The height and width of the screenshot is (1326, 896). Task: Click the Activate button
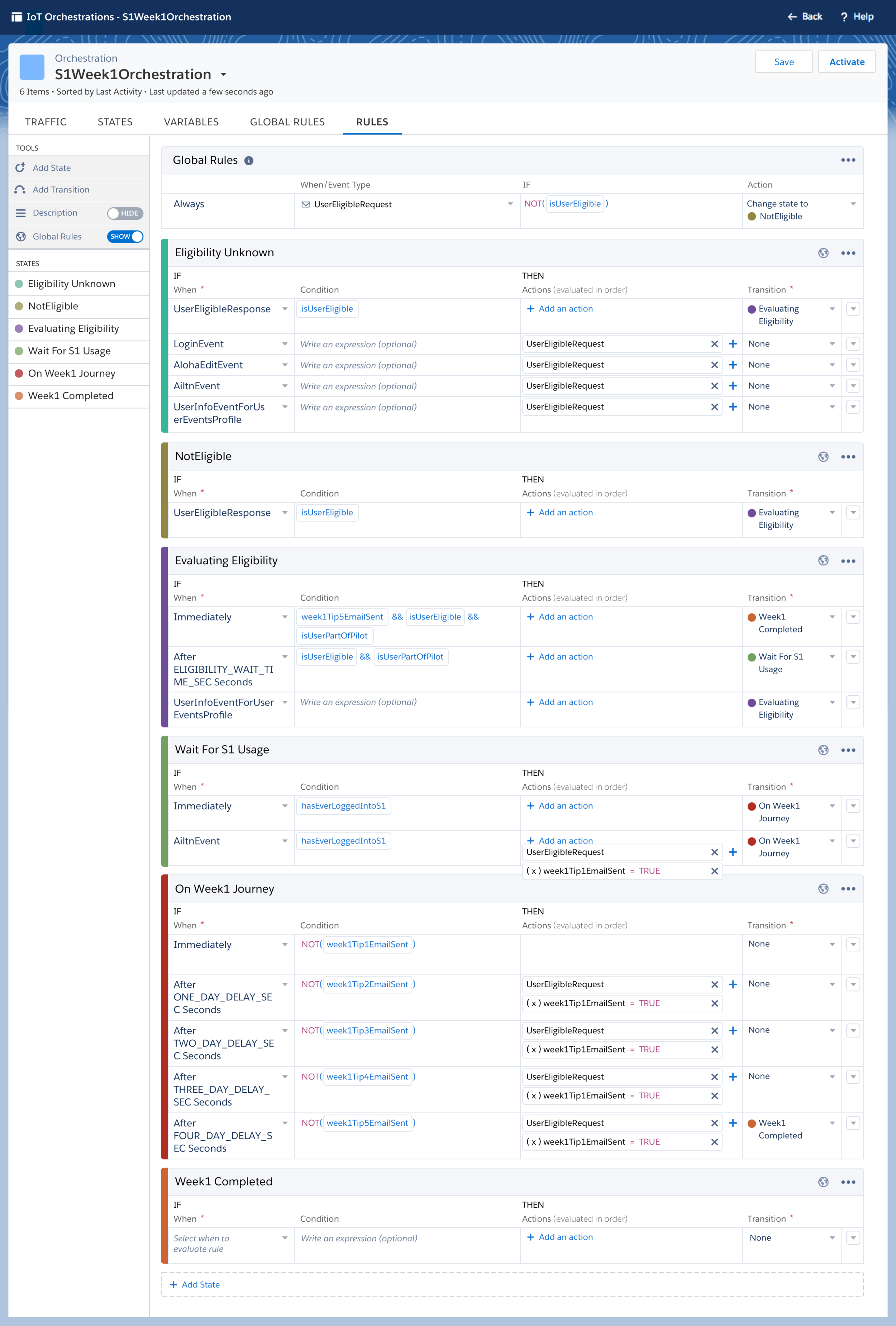click(x=847, y=62)
